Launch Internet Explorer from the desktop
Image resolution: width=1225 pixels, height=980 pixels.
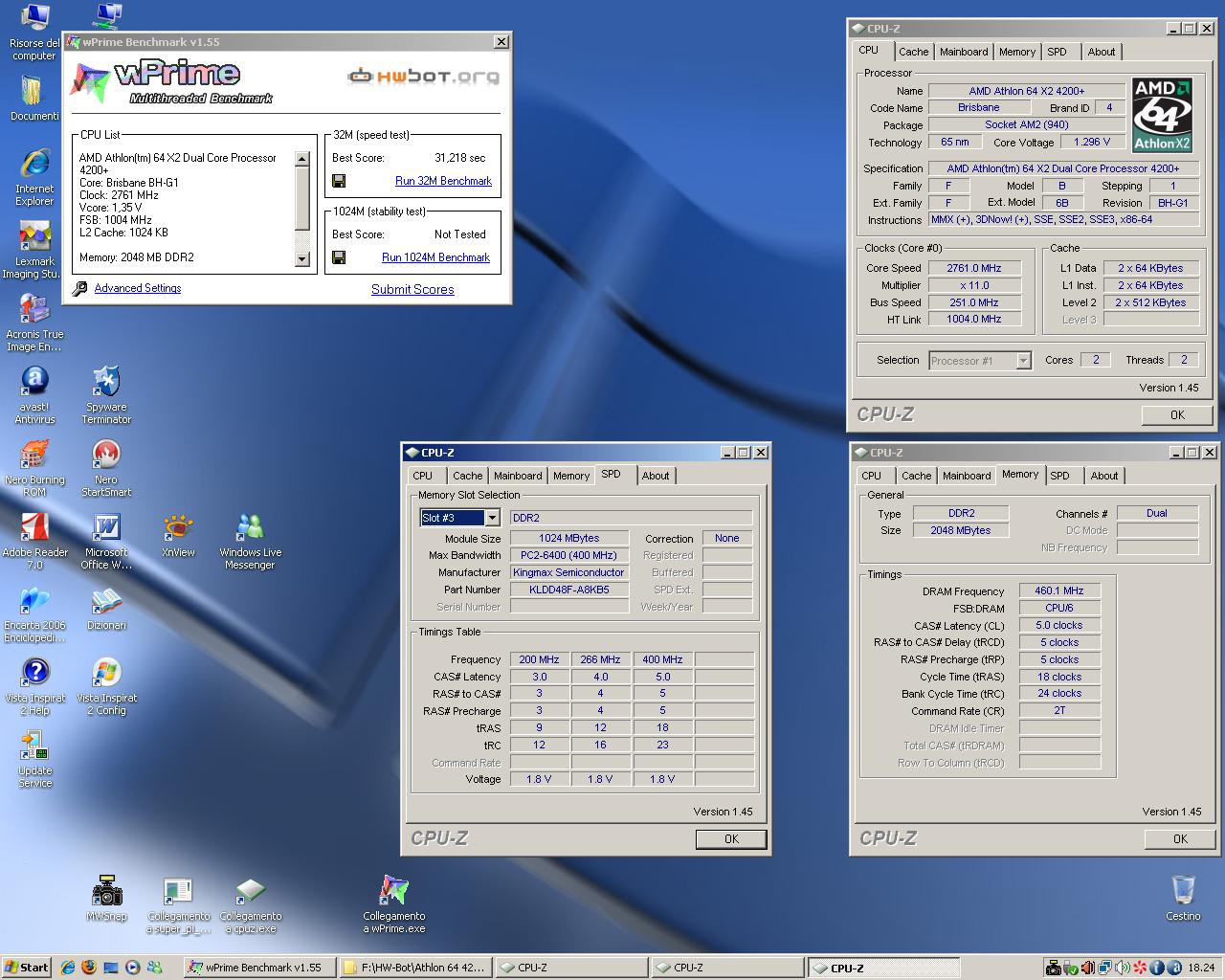[34, 178]
